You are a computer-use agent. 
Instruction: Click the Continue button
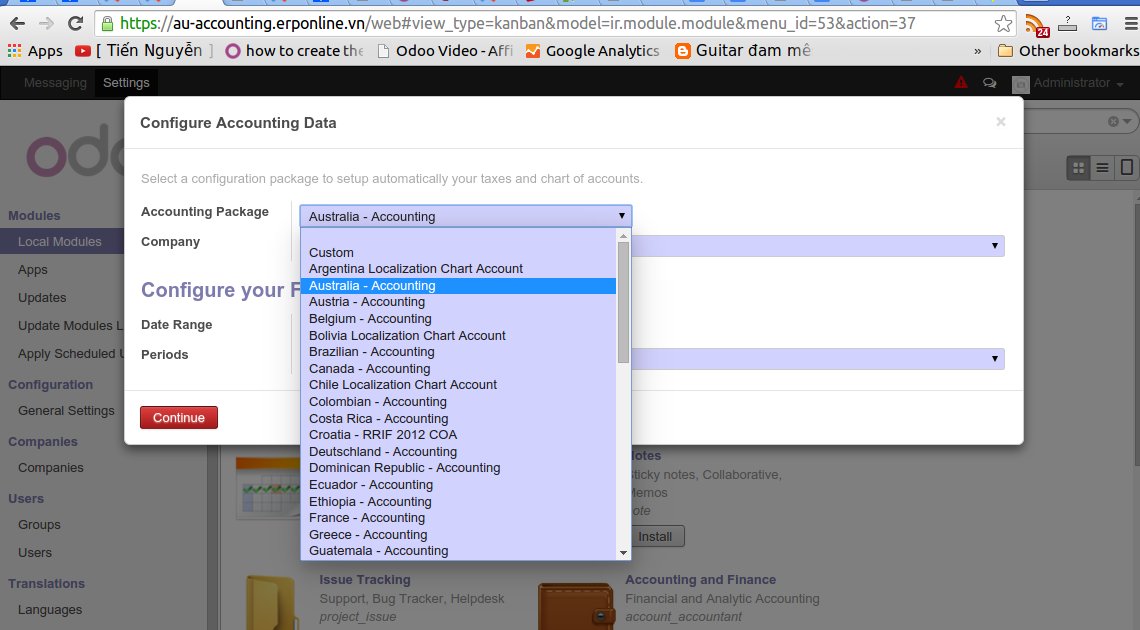point(179,418)
